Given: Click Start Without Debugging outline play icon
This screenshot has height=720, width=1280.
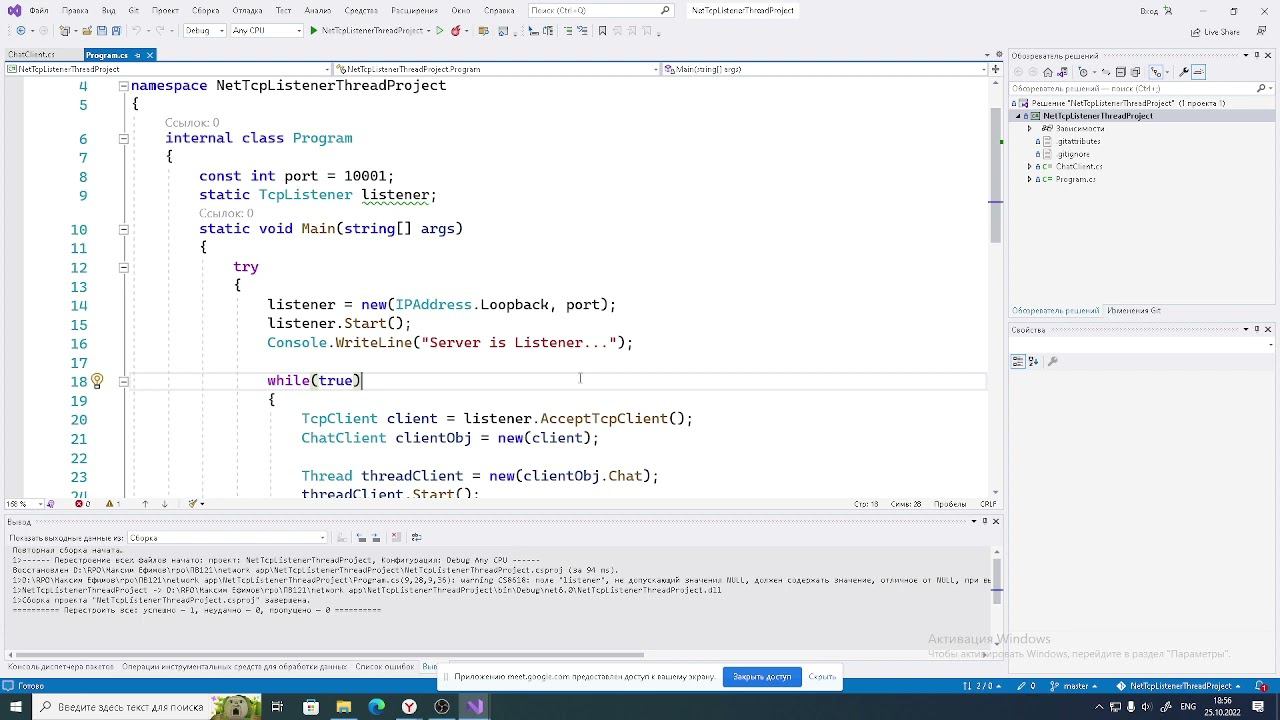Looking at the screenshot, I should pyautogui.click(x=440, y=31).
